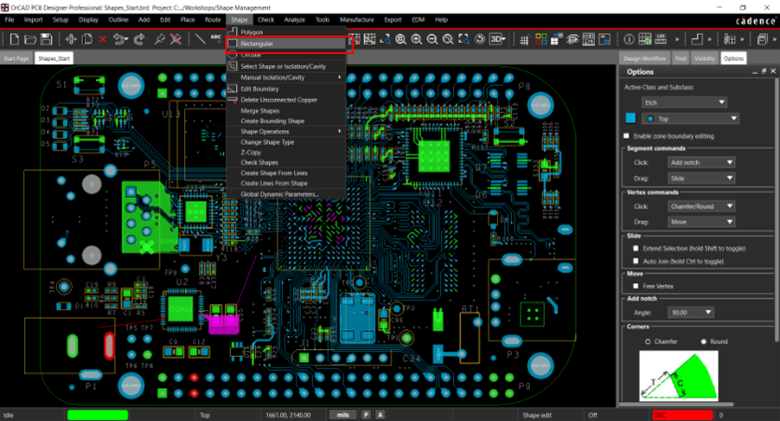Choose Rectangular from the Shape menu
This screenshot has width=780, height=421.
coord(286,44)
